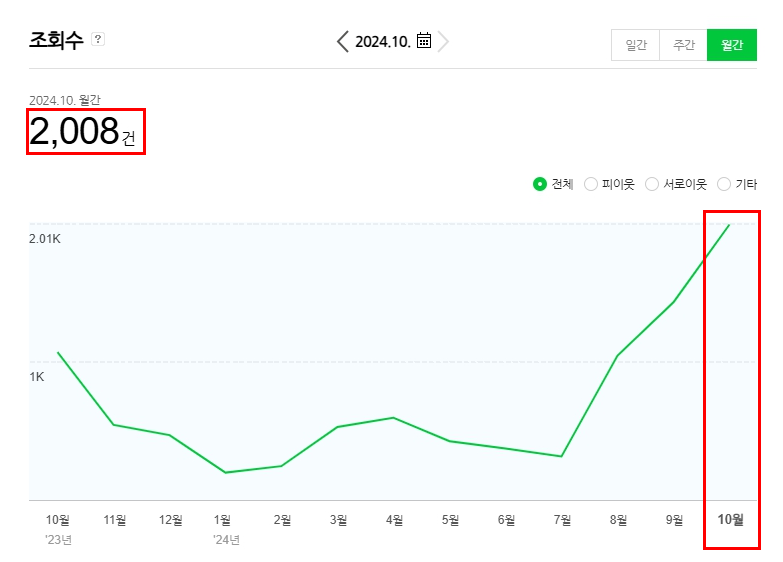Select the 서로이웃 radio button
This screenshot has width=783, height=562.
[652, 184]
